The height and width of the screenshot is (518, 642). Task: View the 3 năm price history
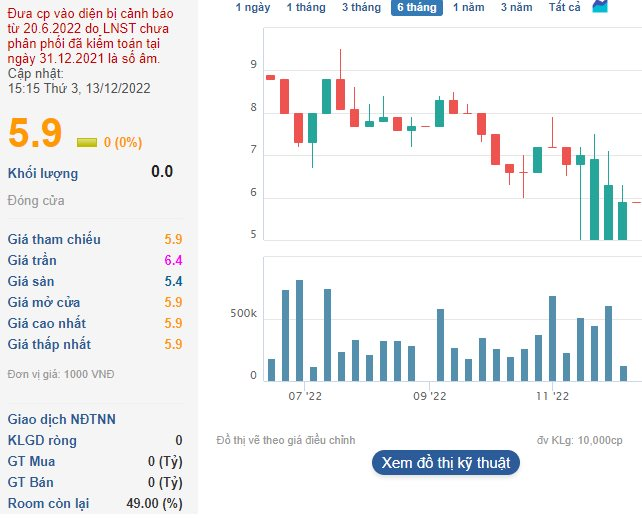coord(516,7)
